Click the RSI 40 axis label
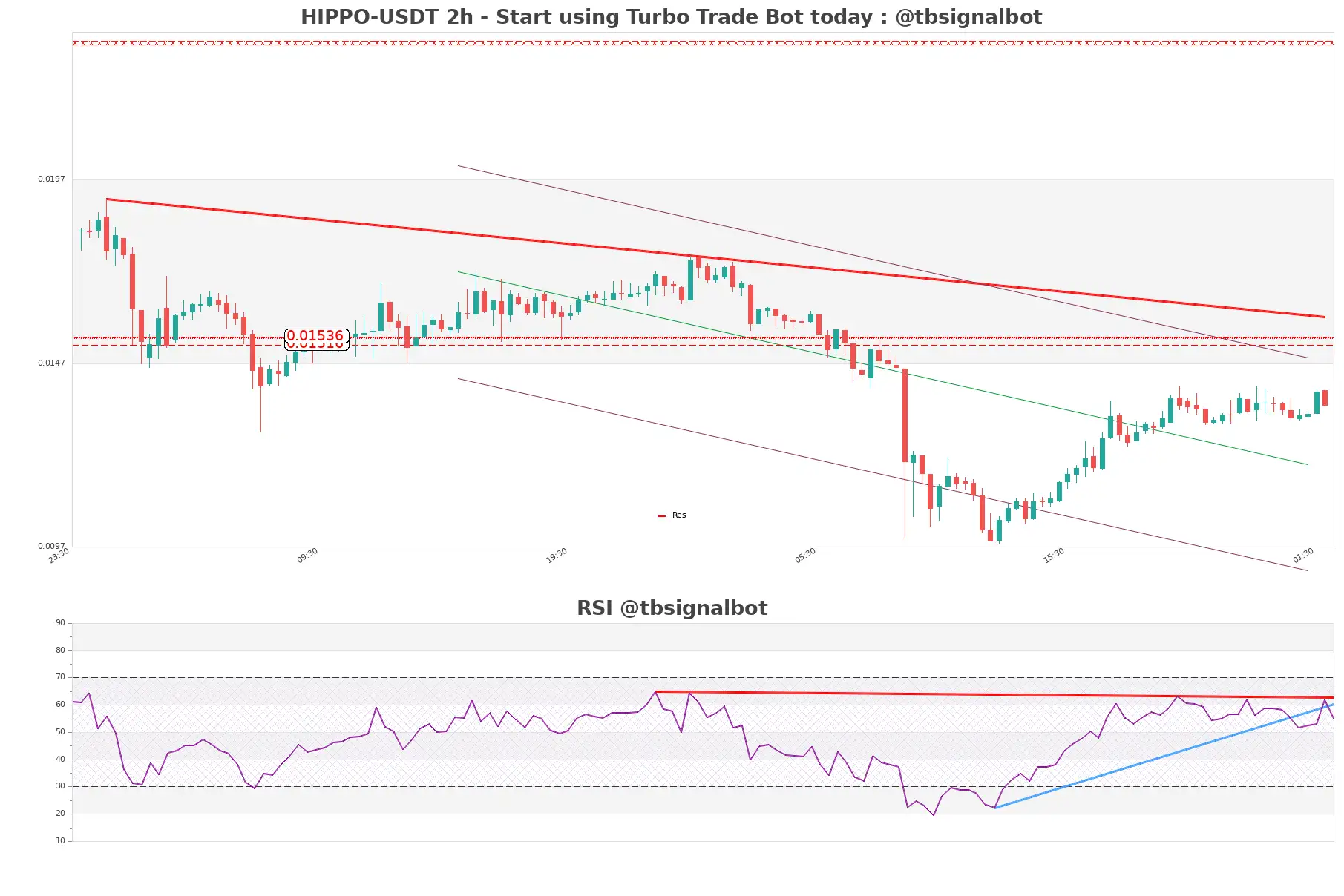This screenshot has height=896, width=1344. click(60, 760)
